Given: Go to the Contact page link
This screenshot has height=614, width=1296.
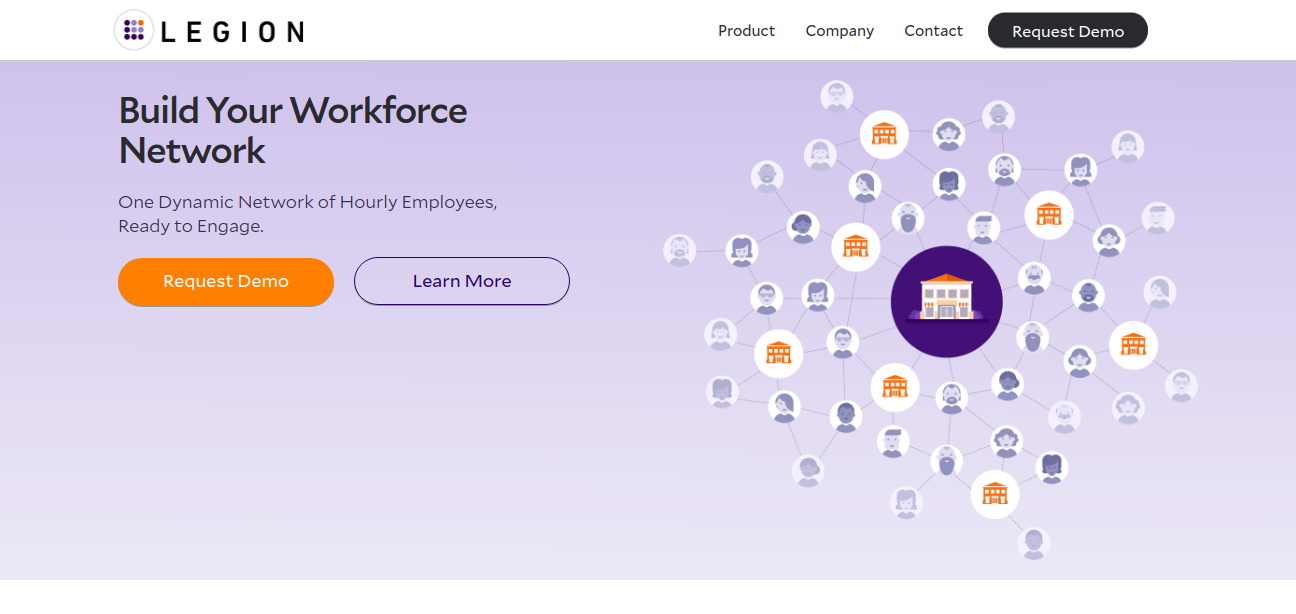Looking at the screenshot, I should coord(933,31).
